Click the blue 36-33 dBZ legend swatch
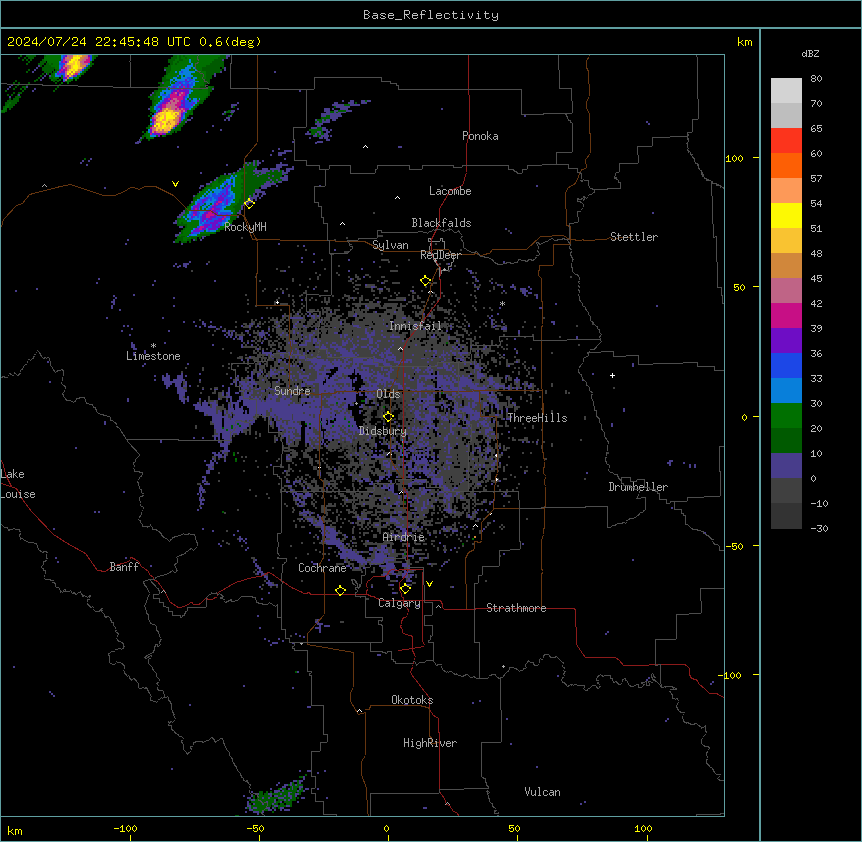This screenshot has width=862, height=842. 786,365
